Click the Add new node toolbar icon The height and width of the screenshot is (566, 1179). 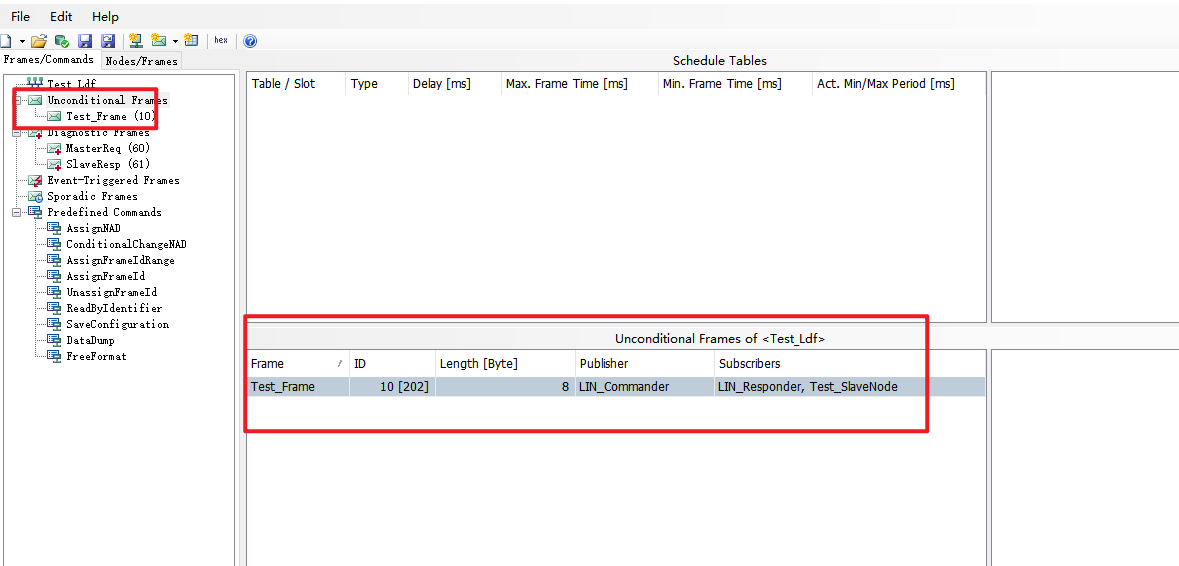coord(135,41)
